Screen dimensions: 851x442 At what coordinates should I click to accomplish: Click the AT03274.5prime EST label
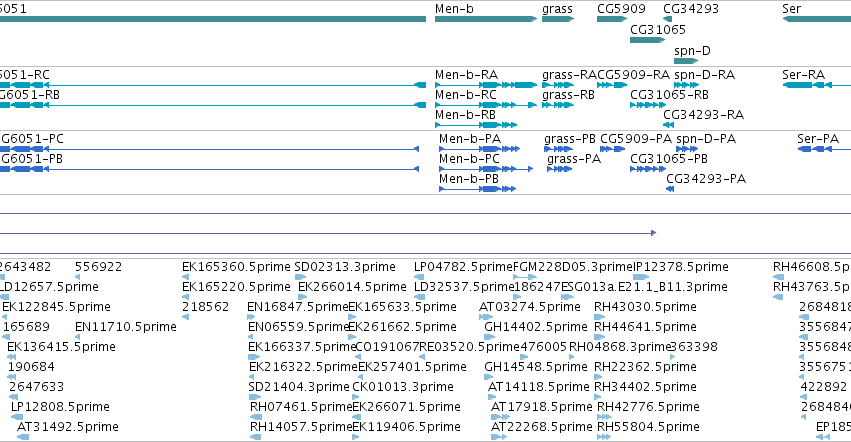point(530,307)
